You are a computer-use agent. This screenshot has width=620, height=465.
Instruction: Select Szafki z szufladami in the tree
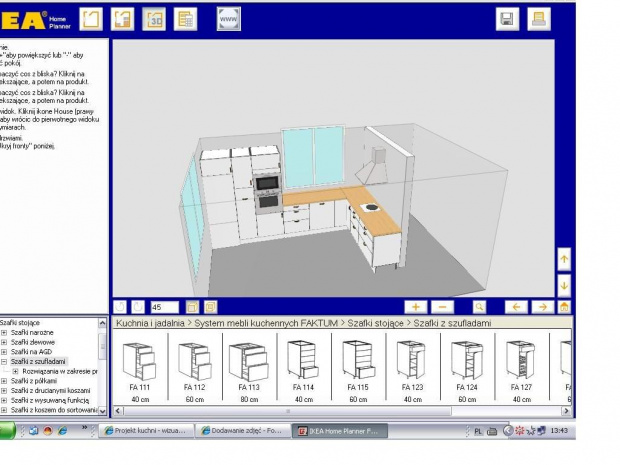point(40,361)
